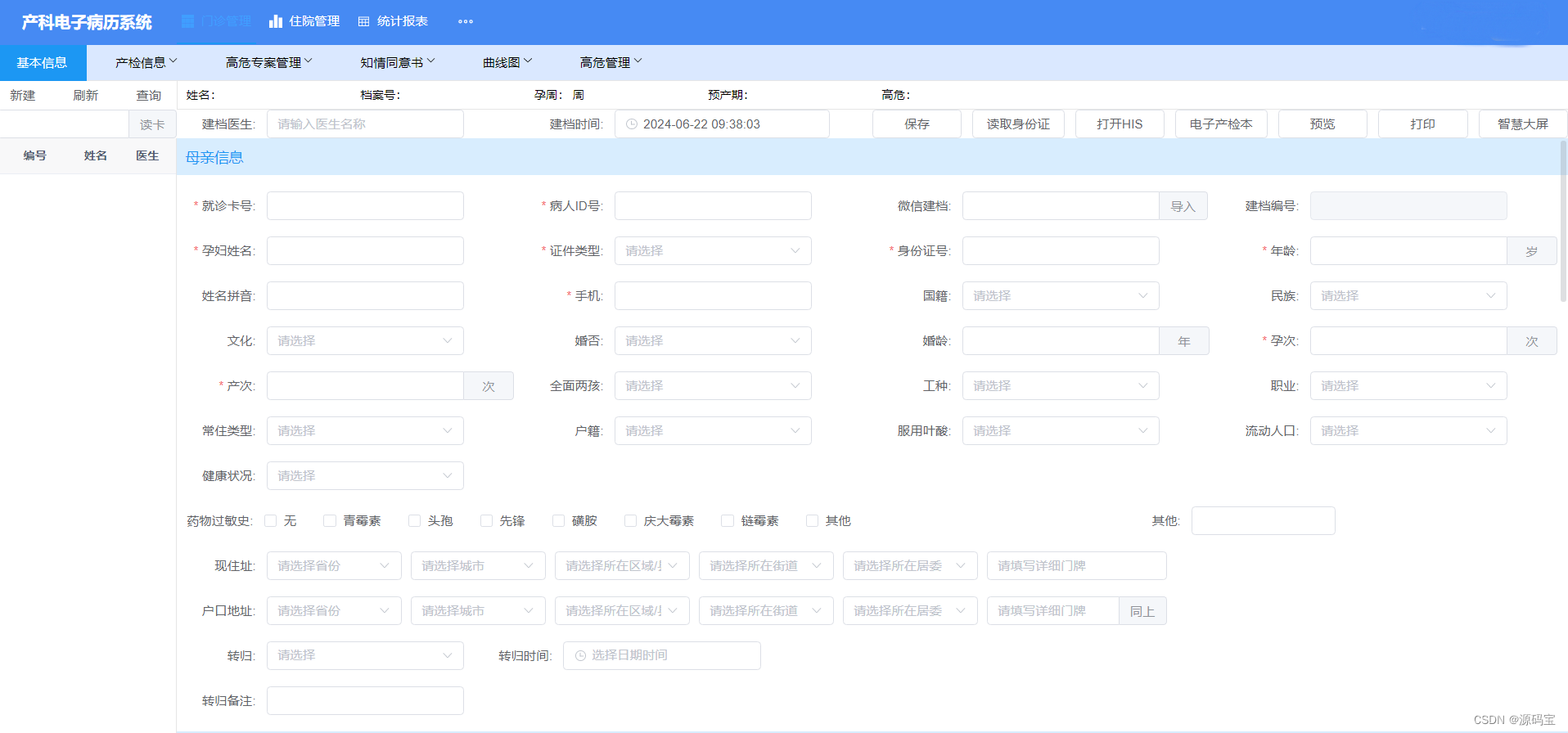Click 打开HIS button
1568x733 pixels.
1120,124
